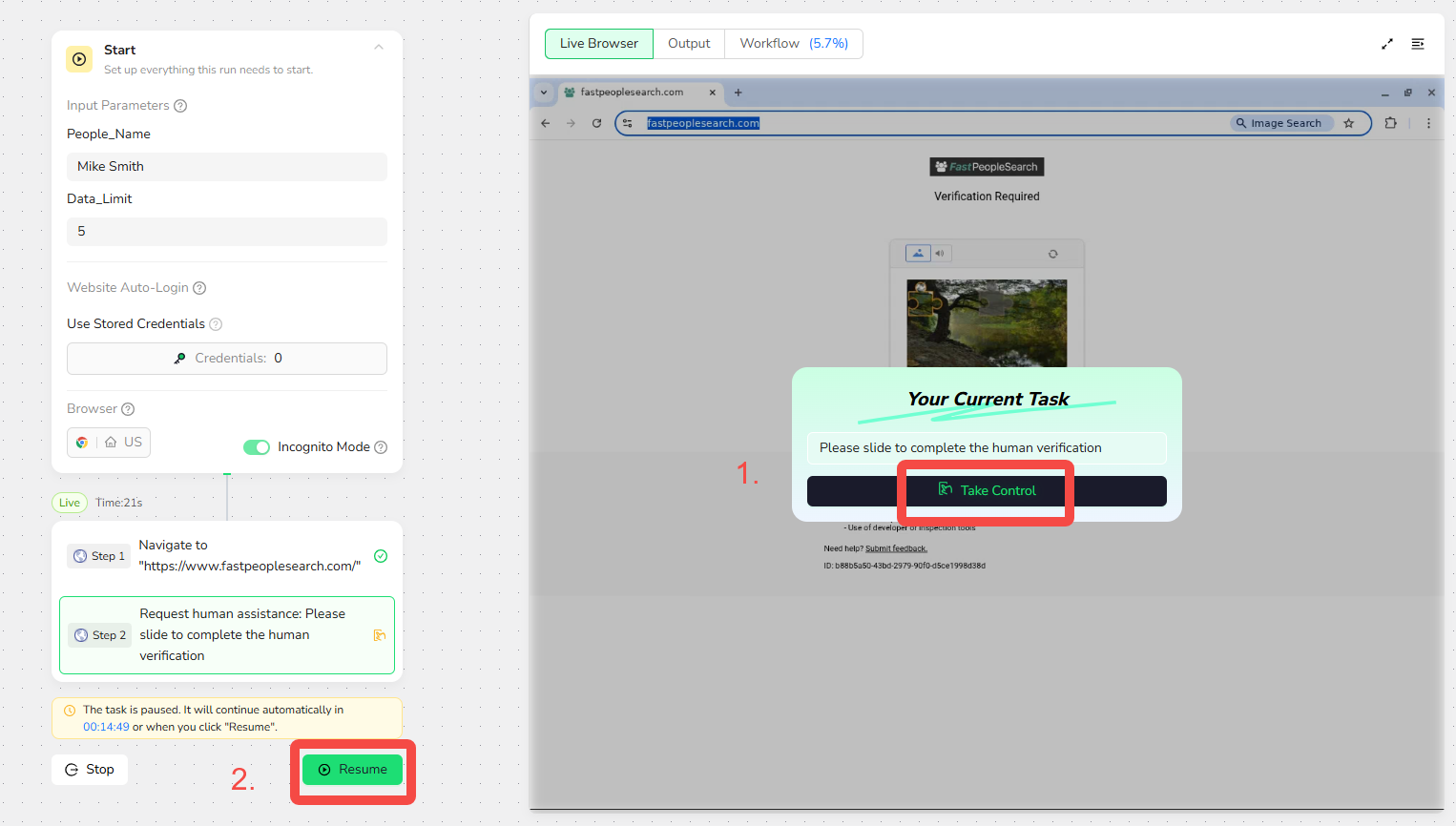The width and height of the screenshot is (1456, 826).
Task: Click the captcha refresh icon
Action: tap(1052, 254)
